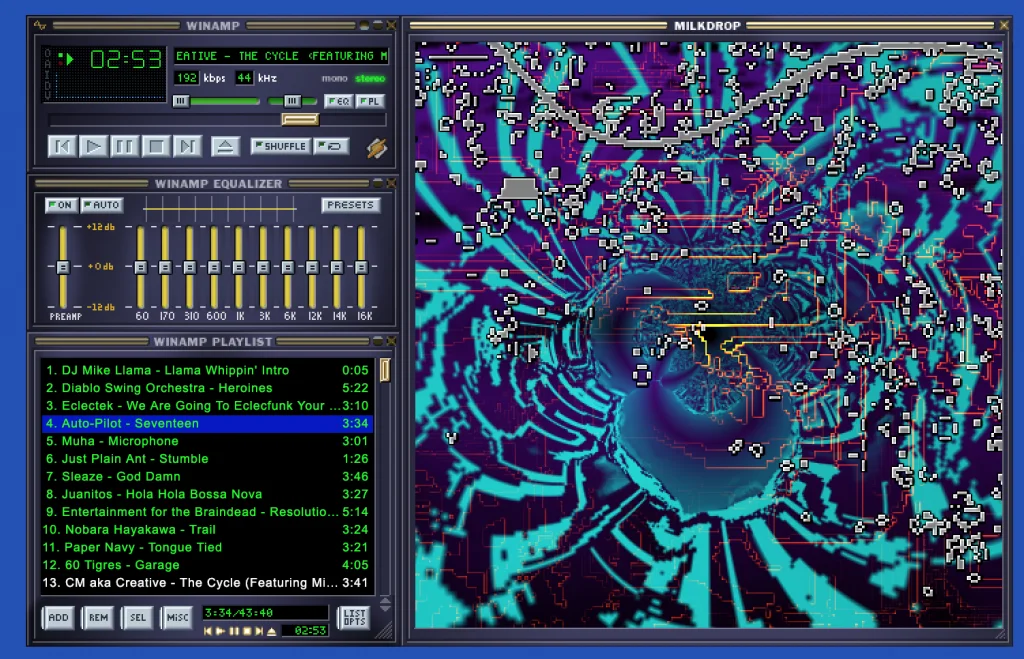1024x659 pixels.
Task: Click the song position seek bar
Action: point(217,120)
